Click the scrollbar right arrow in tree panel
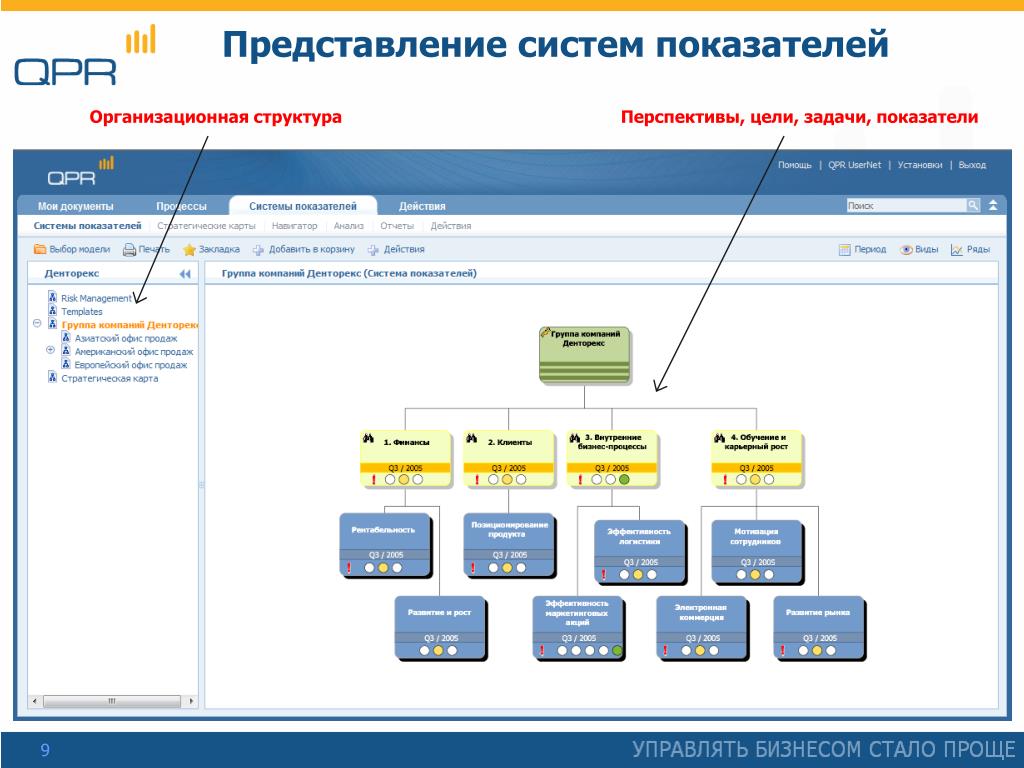The width and height of the screenshot is (1024, 768). pos(191,701)
